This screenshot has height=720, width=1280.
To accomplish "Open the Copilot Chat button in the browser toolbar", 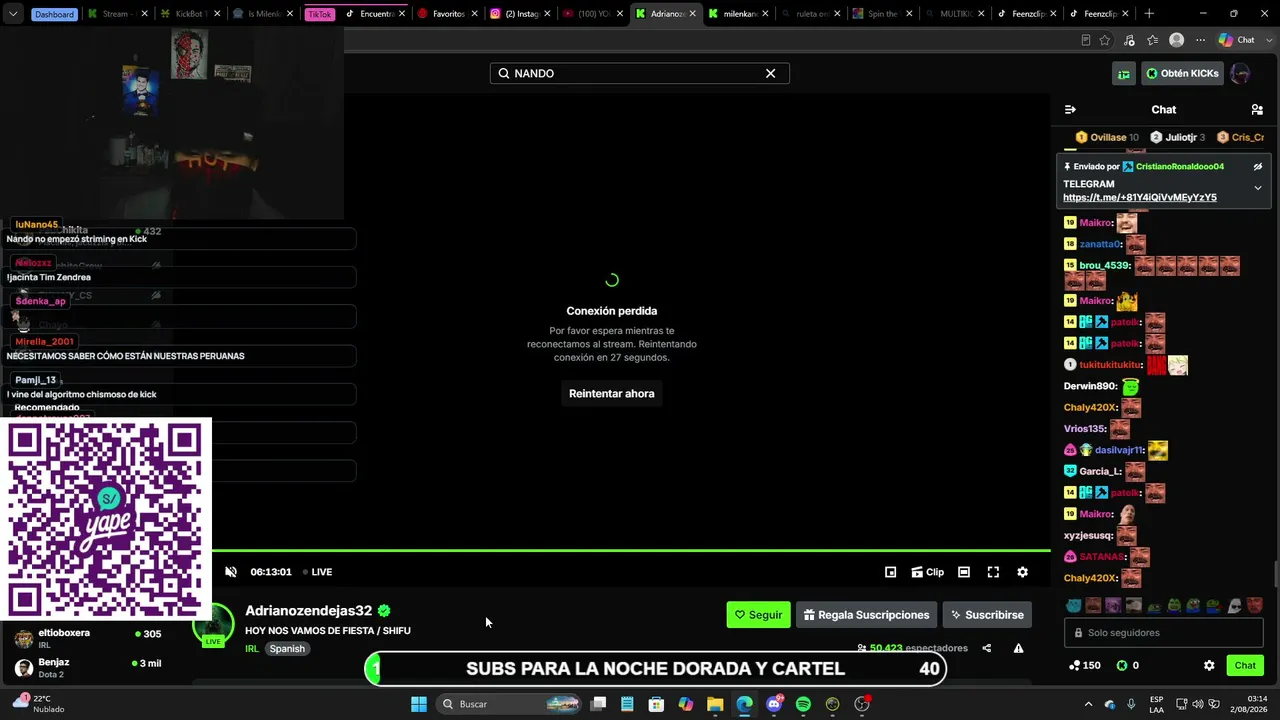I will click(x=1237, y=40).
